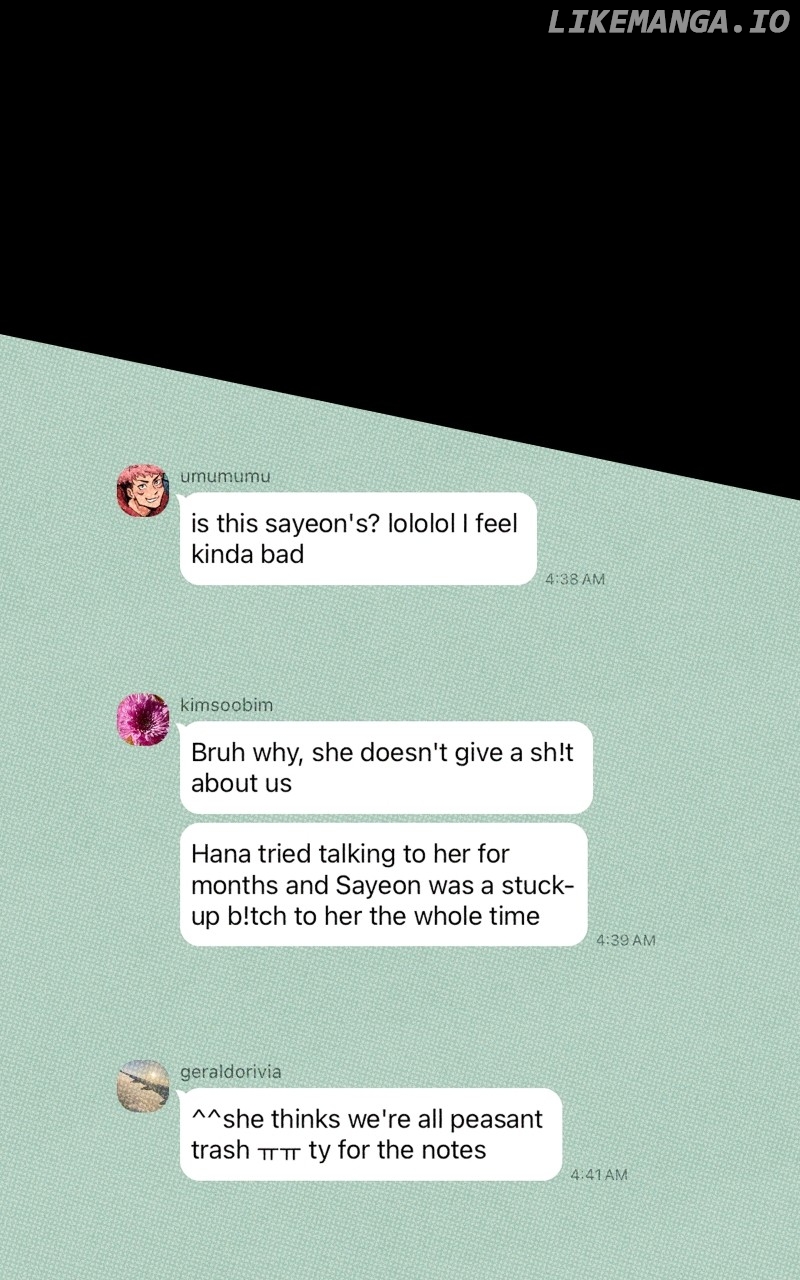
Task: Select the umumumu username label
Action: tap(225, 477)
